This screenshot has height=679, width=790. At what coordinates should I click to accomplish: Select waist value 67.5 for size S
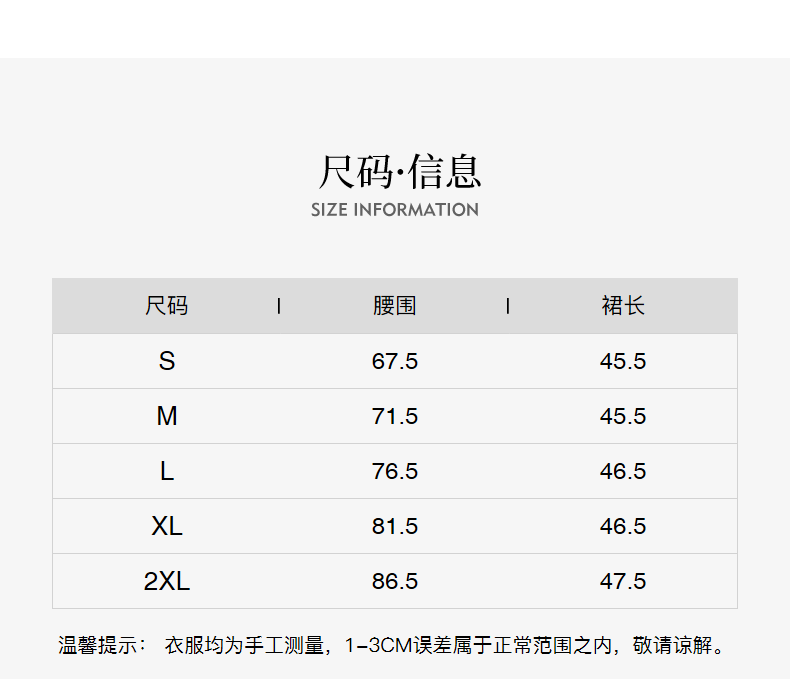394,361
